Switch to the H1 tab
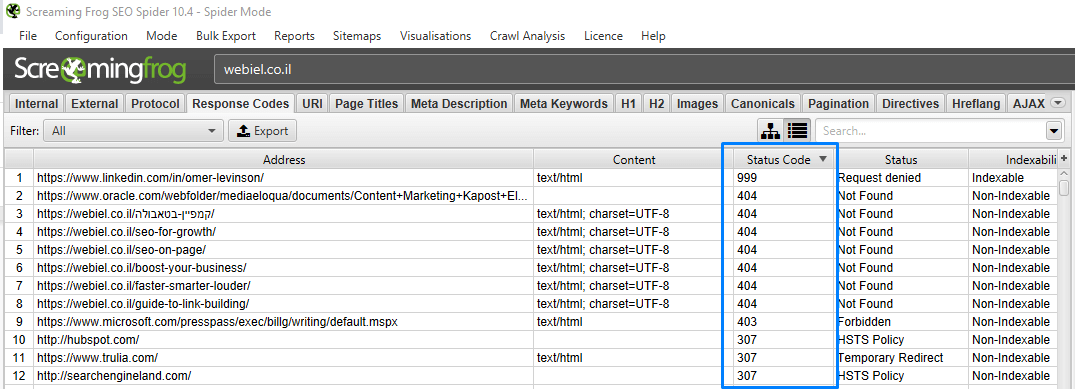 click(628, 104)
